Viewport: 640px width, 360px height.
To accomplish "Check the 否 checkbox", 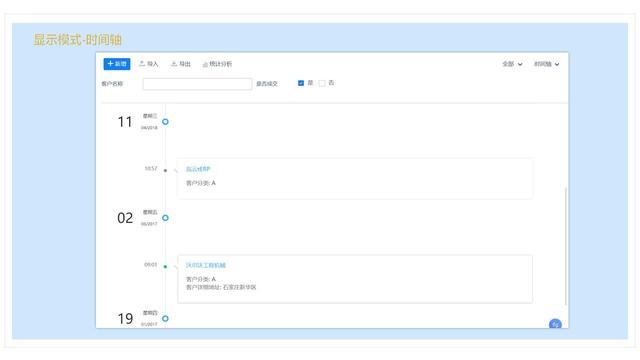I will [x=322, y=83].
